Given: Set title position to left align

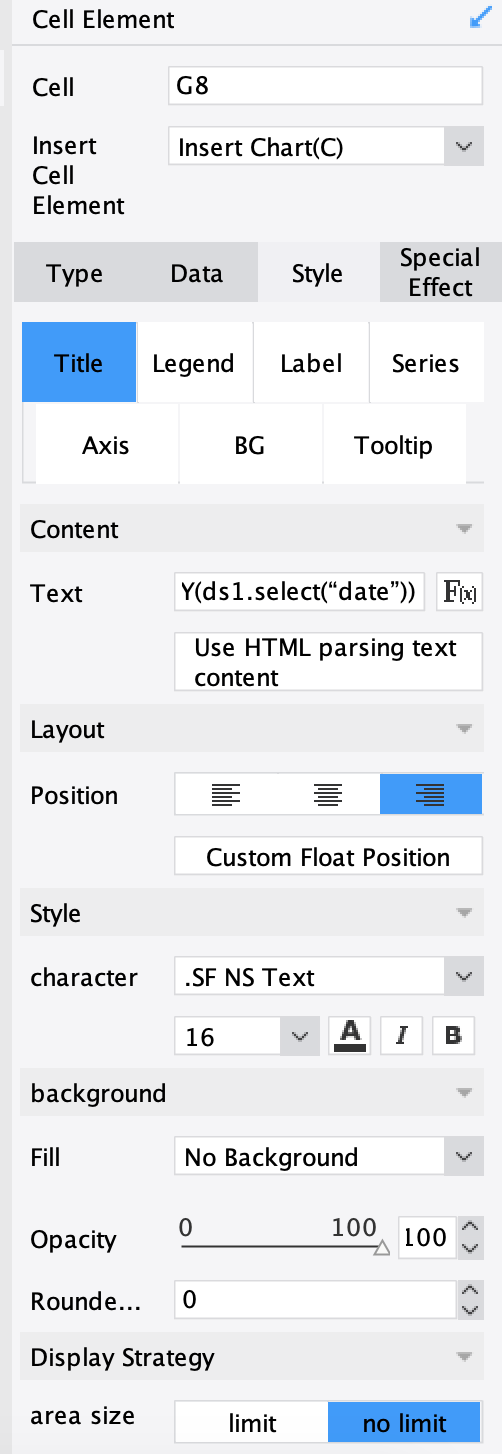Looking at the screenshot, I should (226, 796).
